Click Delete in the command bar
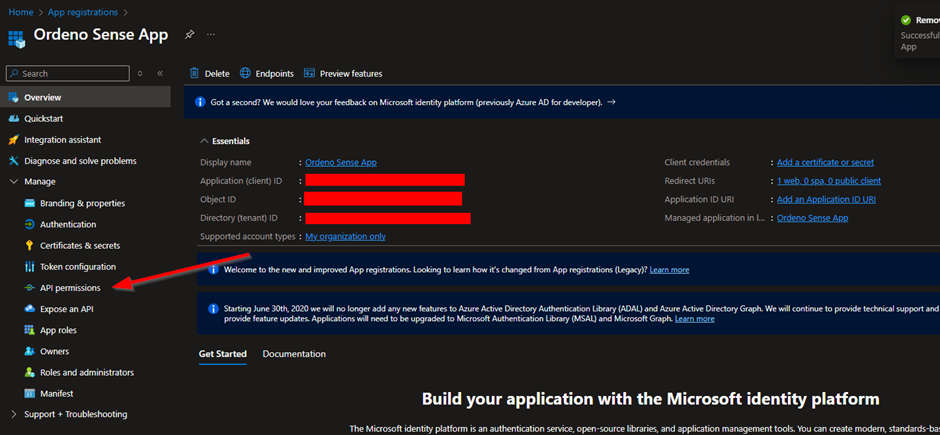This screenshot has height=435, width=940. click(x=210, y=74)
